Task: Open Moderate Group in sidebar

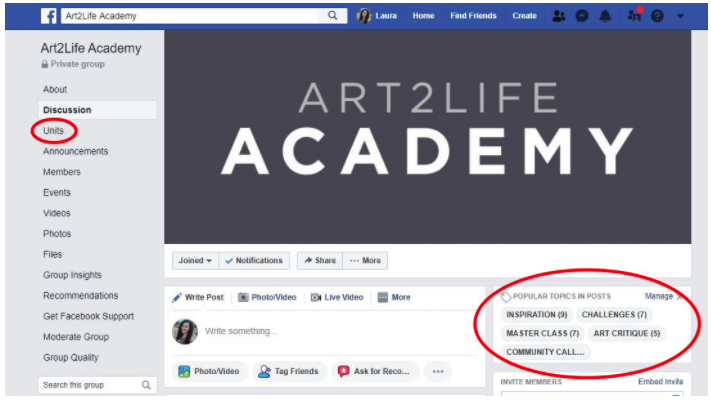Action: pos(76,337)
